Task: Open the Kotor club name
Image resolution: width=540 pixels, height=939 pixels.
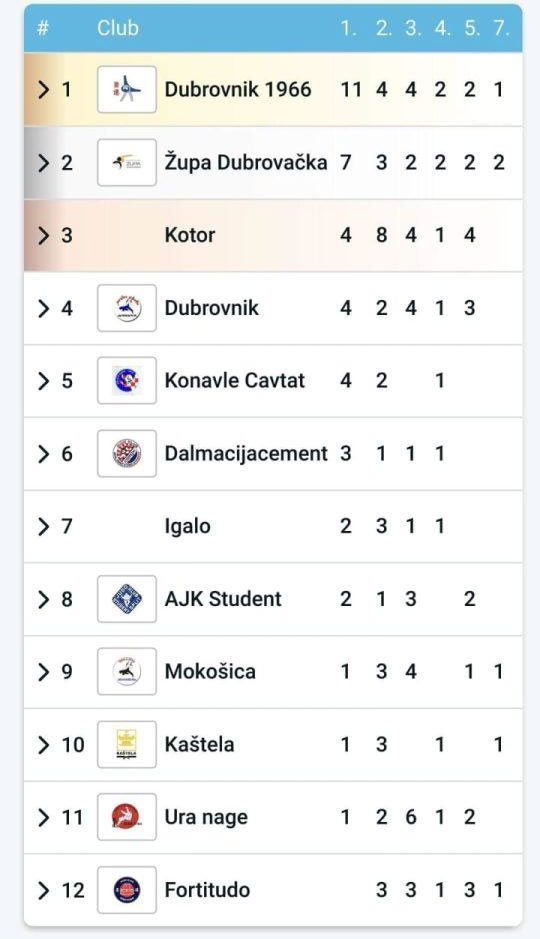Action: point(190,235)
